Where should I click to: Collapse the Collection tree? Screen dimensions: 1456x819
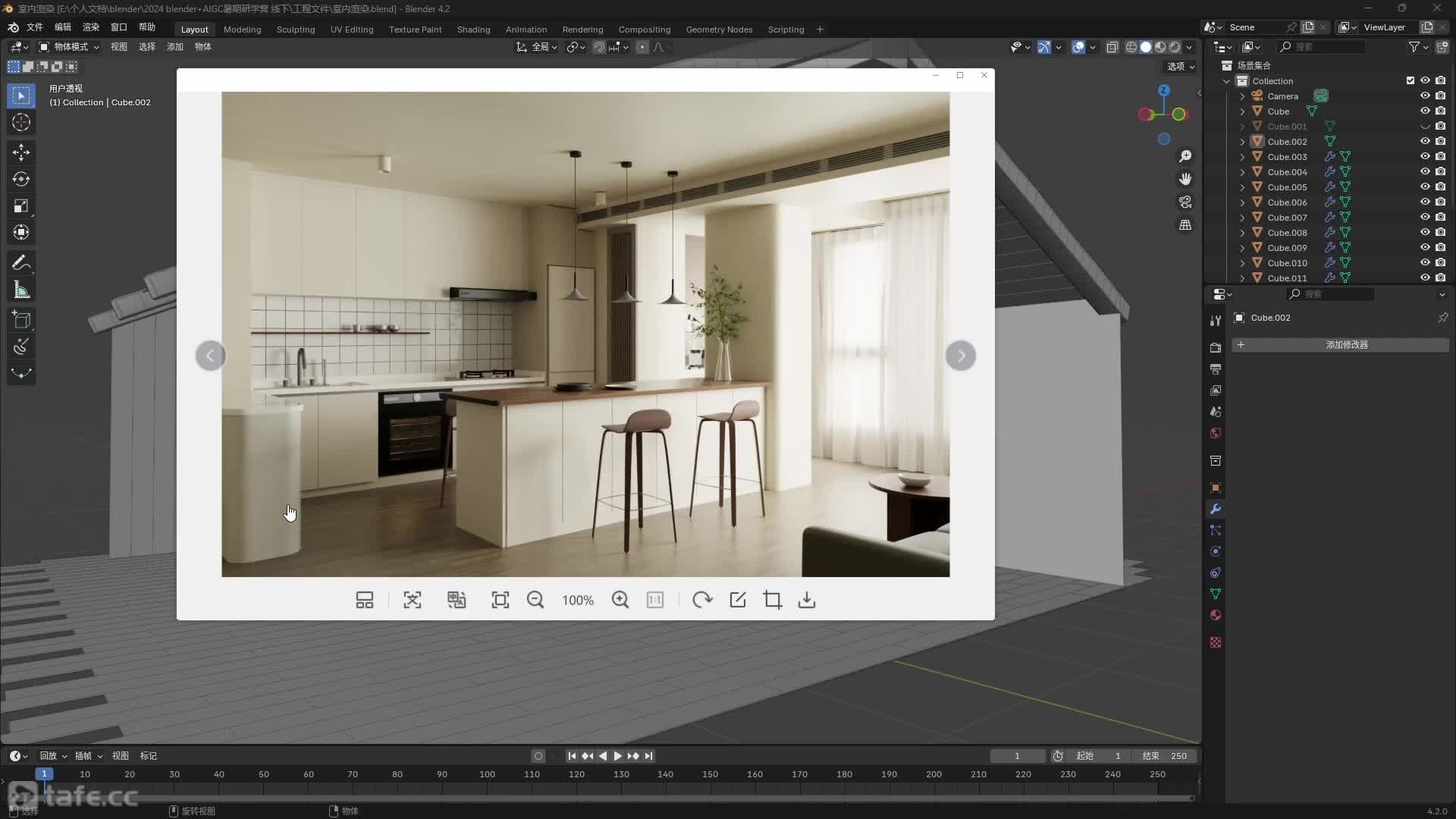pyautogui.click(x=1227, y=81)
